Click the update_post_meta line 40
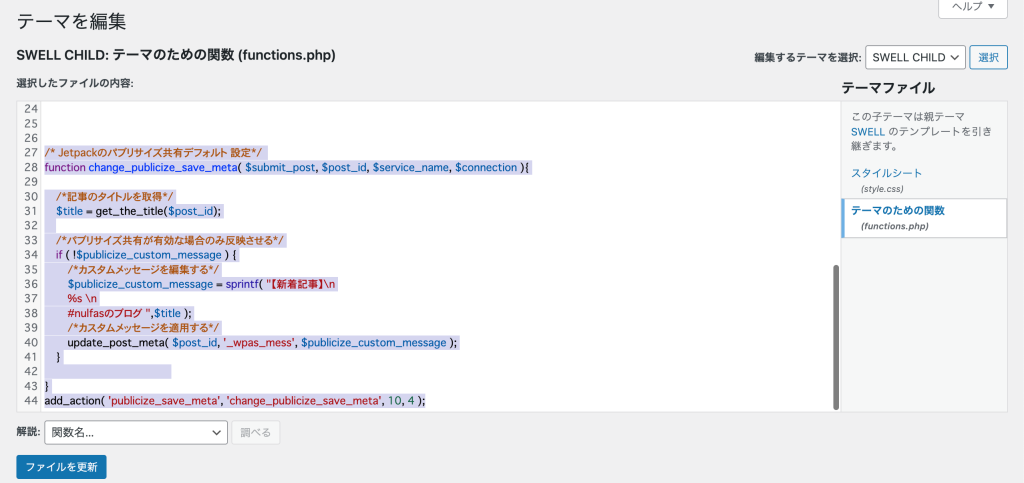The width and height of the screenshot is (1024, 483). pyautogui.click(x=263, y=342)
